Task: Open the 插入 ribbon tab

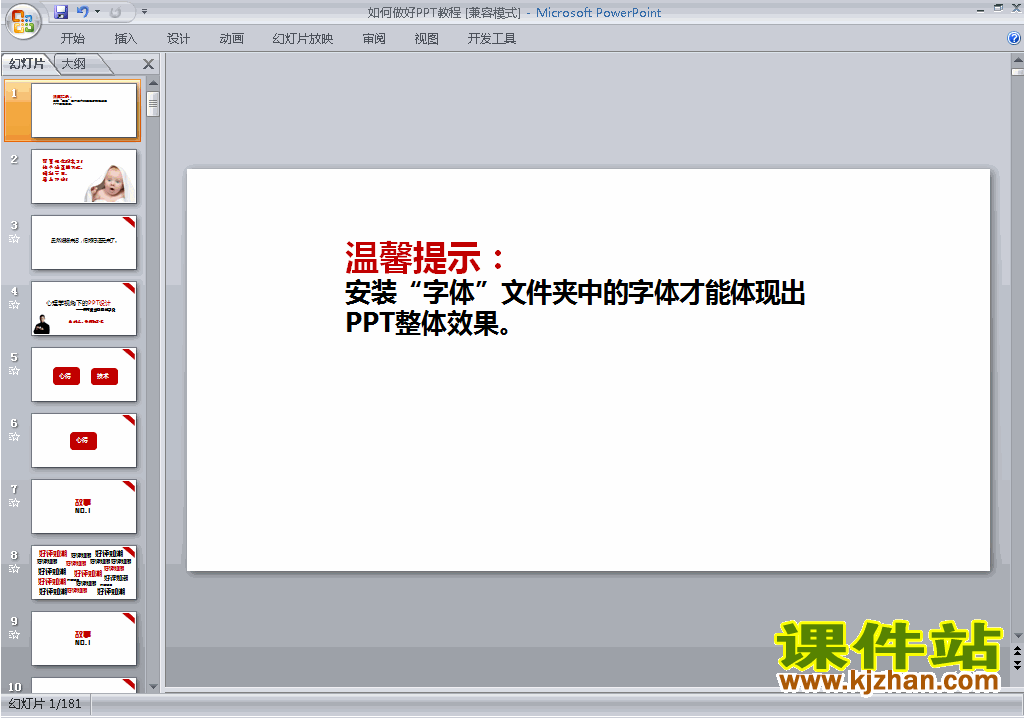Action: pos(125,39)
